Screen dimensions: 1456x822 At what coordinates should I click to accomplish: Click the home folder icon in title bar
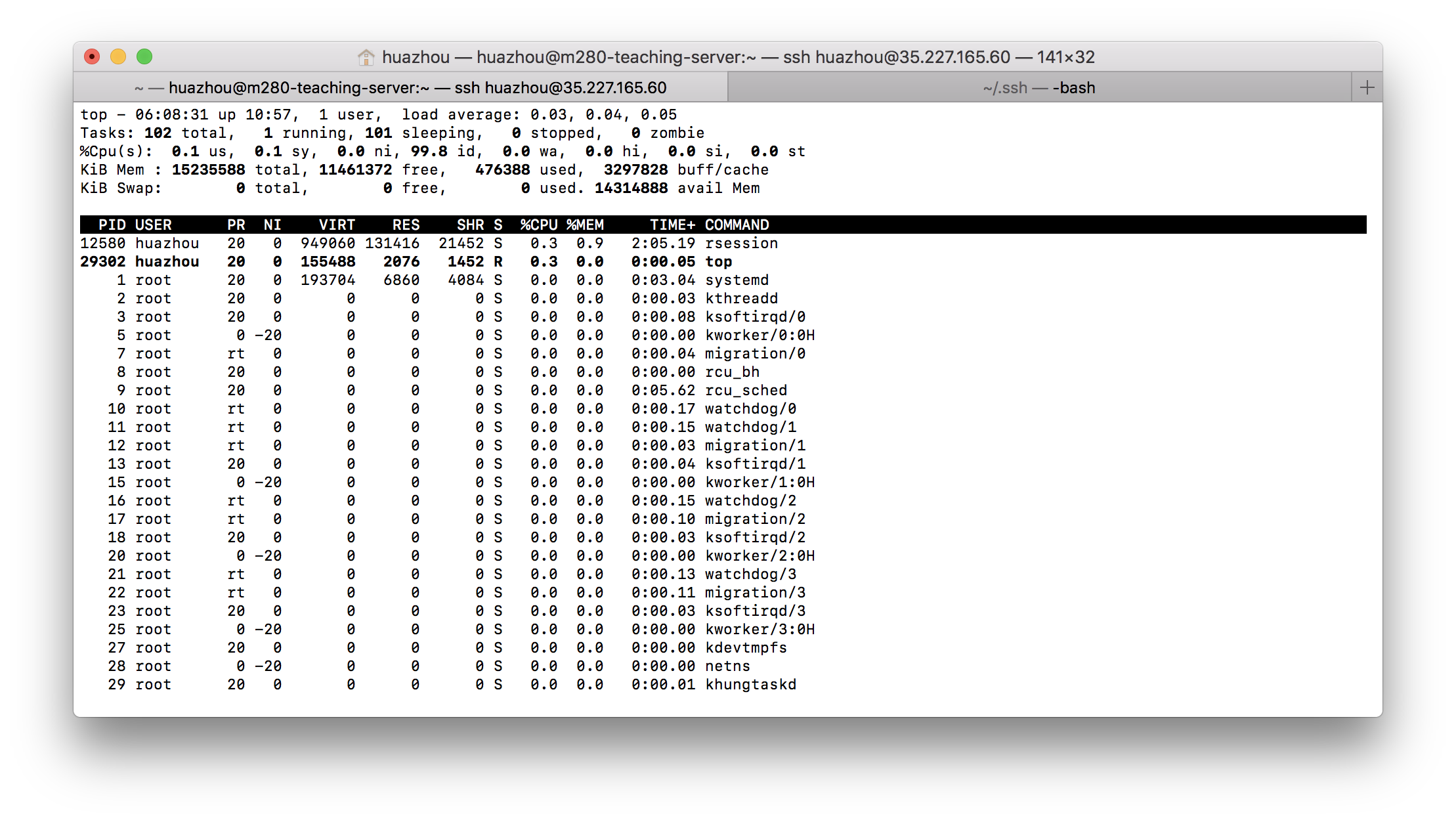coord(366,57)
